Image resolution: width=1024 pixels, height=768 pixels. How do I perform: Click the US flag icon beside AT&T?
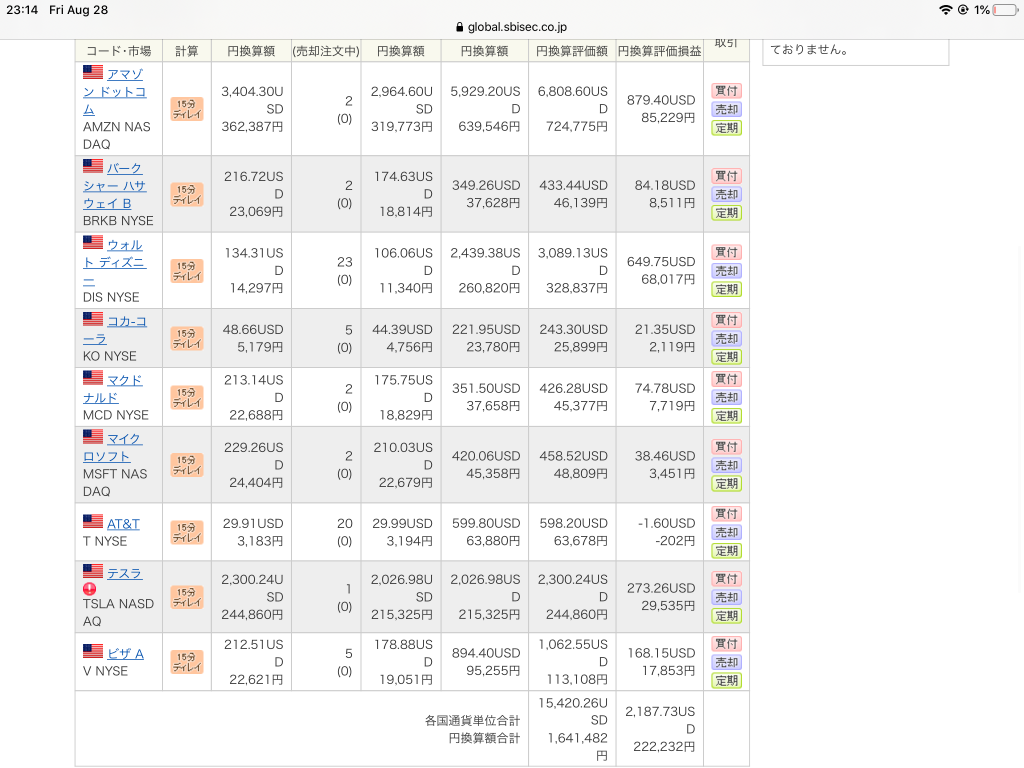pos(93,521)
